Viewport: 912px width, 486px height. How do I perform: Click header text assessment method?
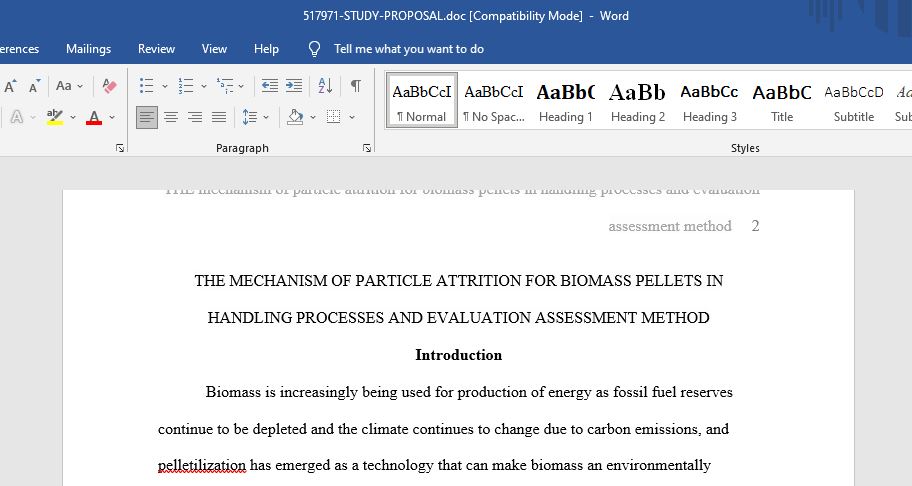(670, 226)
